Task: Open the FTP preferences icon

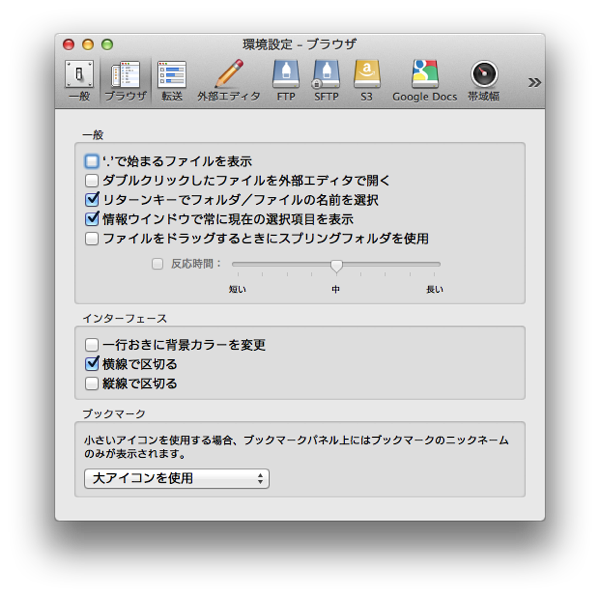Action: (286, 81)
